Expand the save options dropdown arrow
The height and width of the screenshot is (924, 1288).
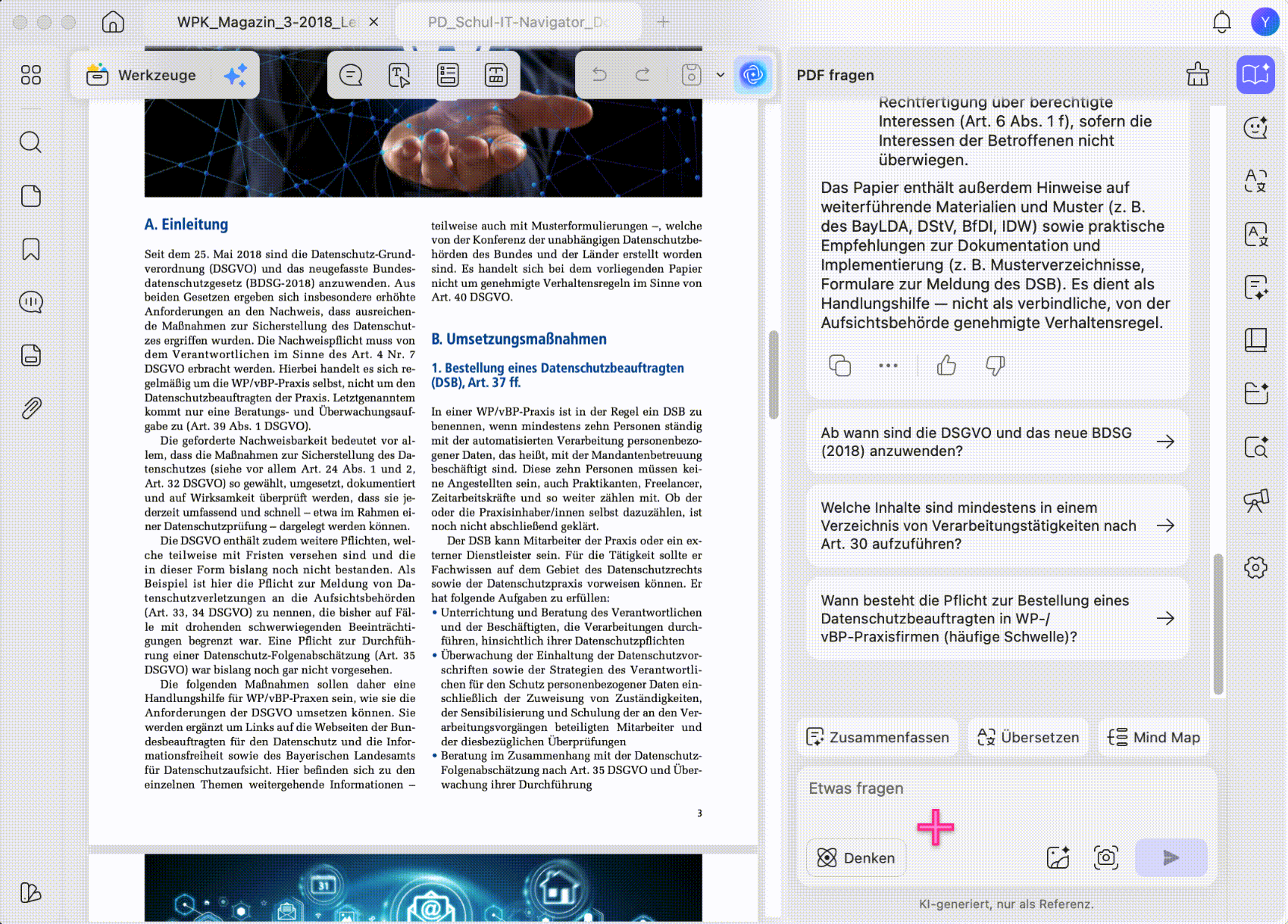tap(721, 74)
